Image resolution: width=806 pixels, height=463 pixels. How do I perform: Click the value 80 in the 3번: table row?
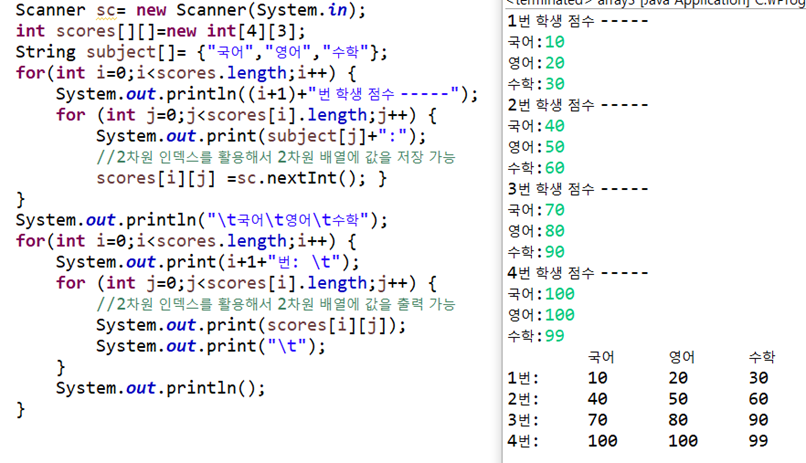tap(678, 420)
